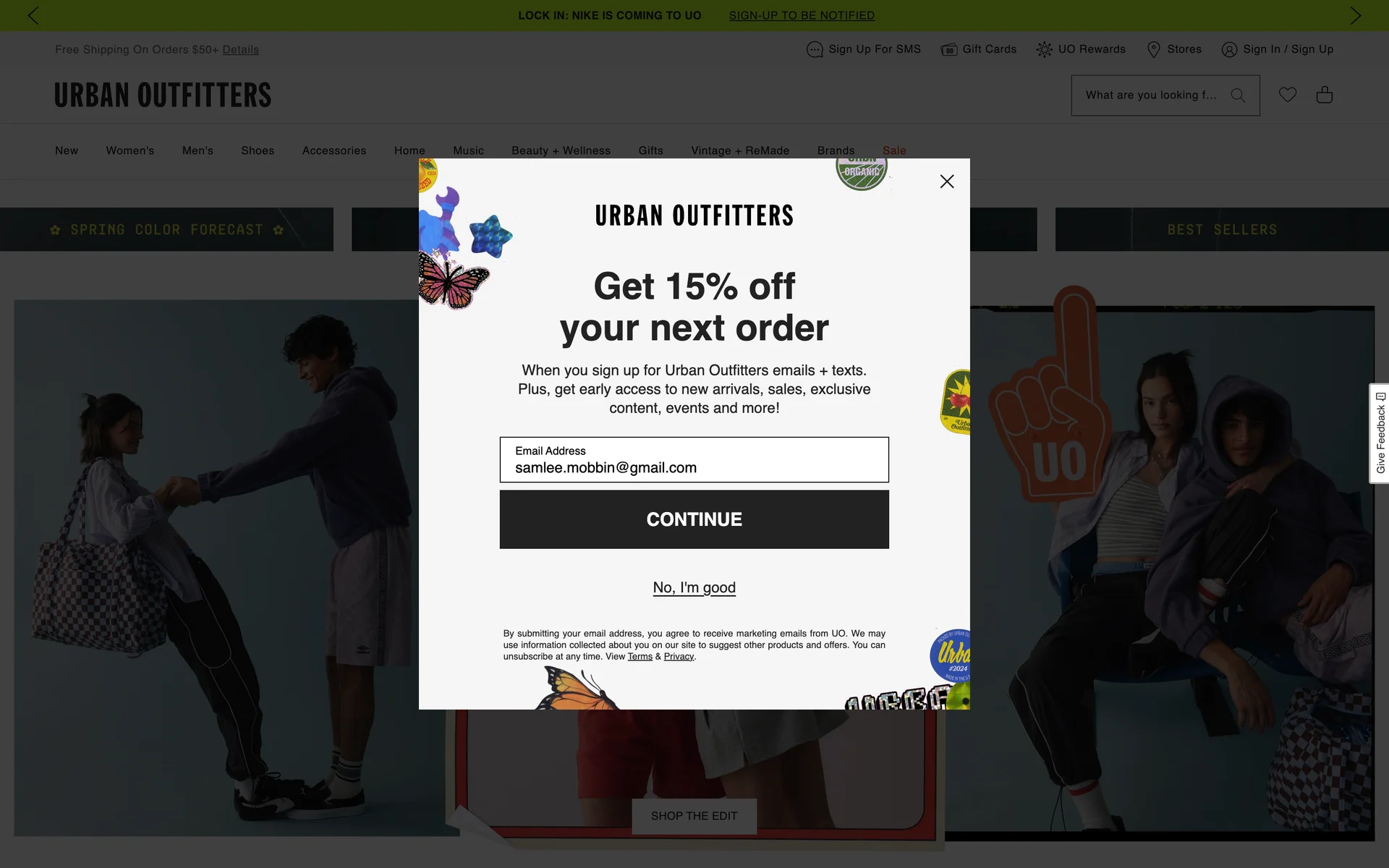This screenshot has width=1389, height=868.
Task: Open the Privacy link in disclaimer
Action: point(679,657)
